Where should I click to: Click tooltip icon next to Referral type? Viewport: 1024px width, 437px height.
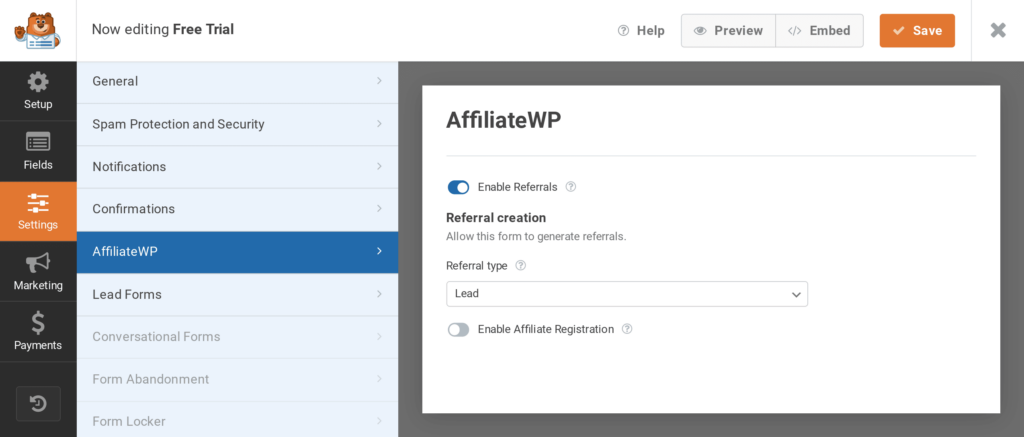click(520, 265)
